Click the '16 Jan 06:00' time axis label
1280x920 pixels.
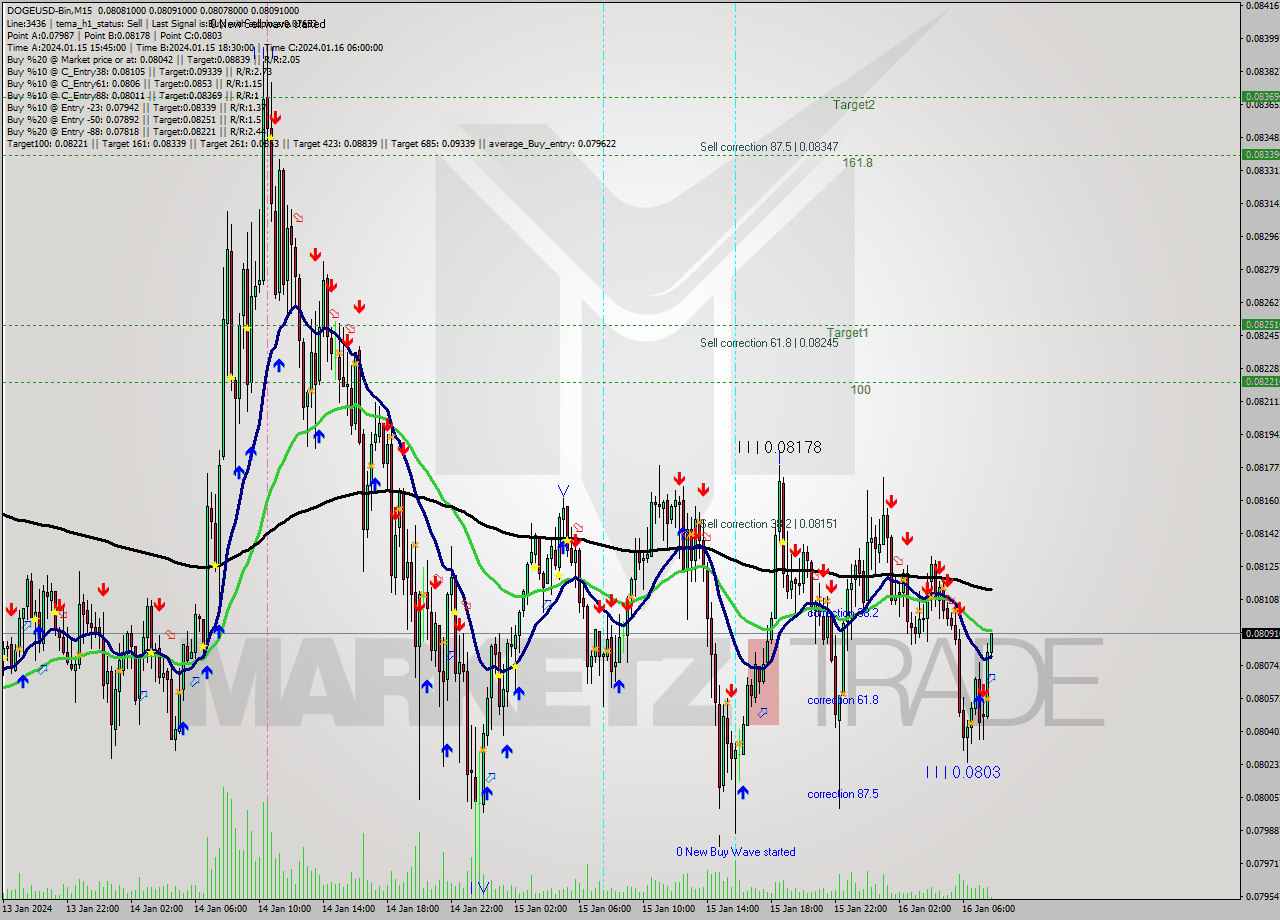[x=988, y=909]
